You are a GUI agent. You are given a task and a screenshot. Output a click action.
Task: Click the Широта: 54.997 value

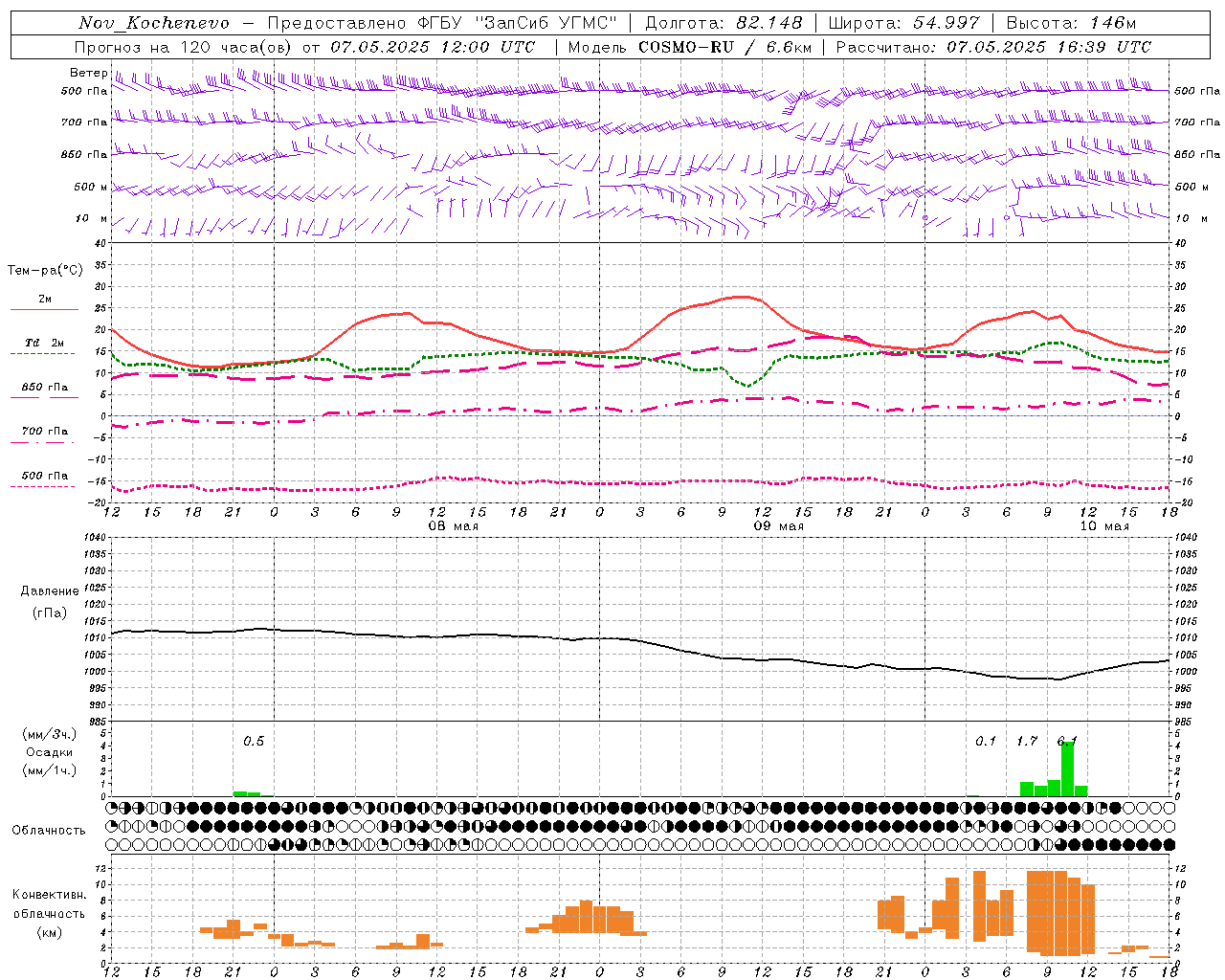(x=903, y=23)
